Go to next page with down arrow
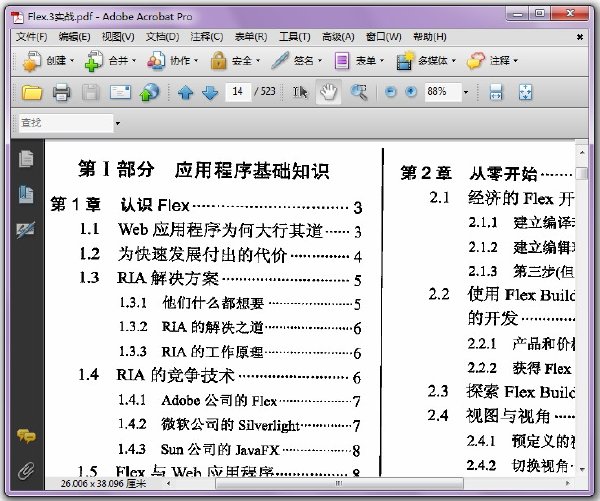 click(210, 93)
